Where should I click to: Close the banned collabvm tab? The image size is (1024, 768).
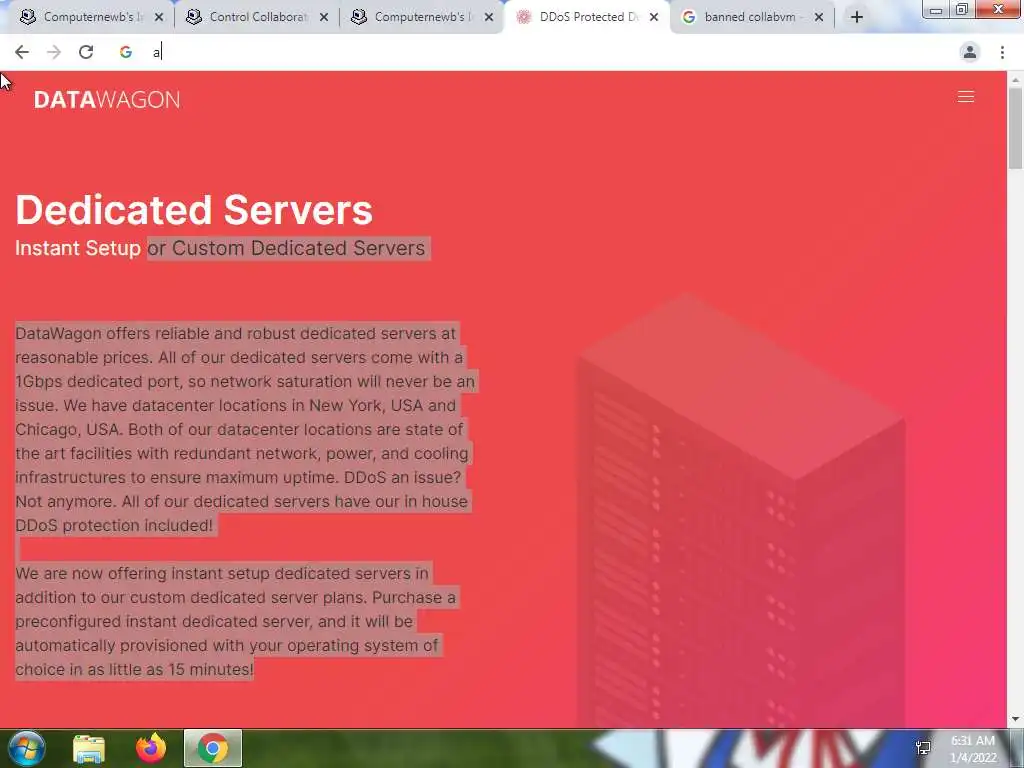[819, 18]
